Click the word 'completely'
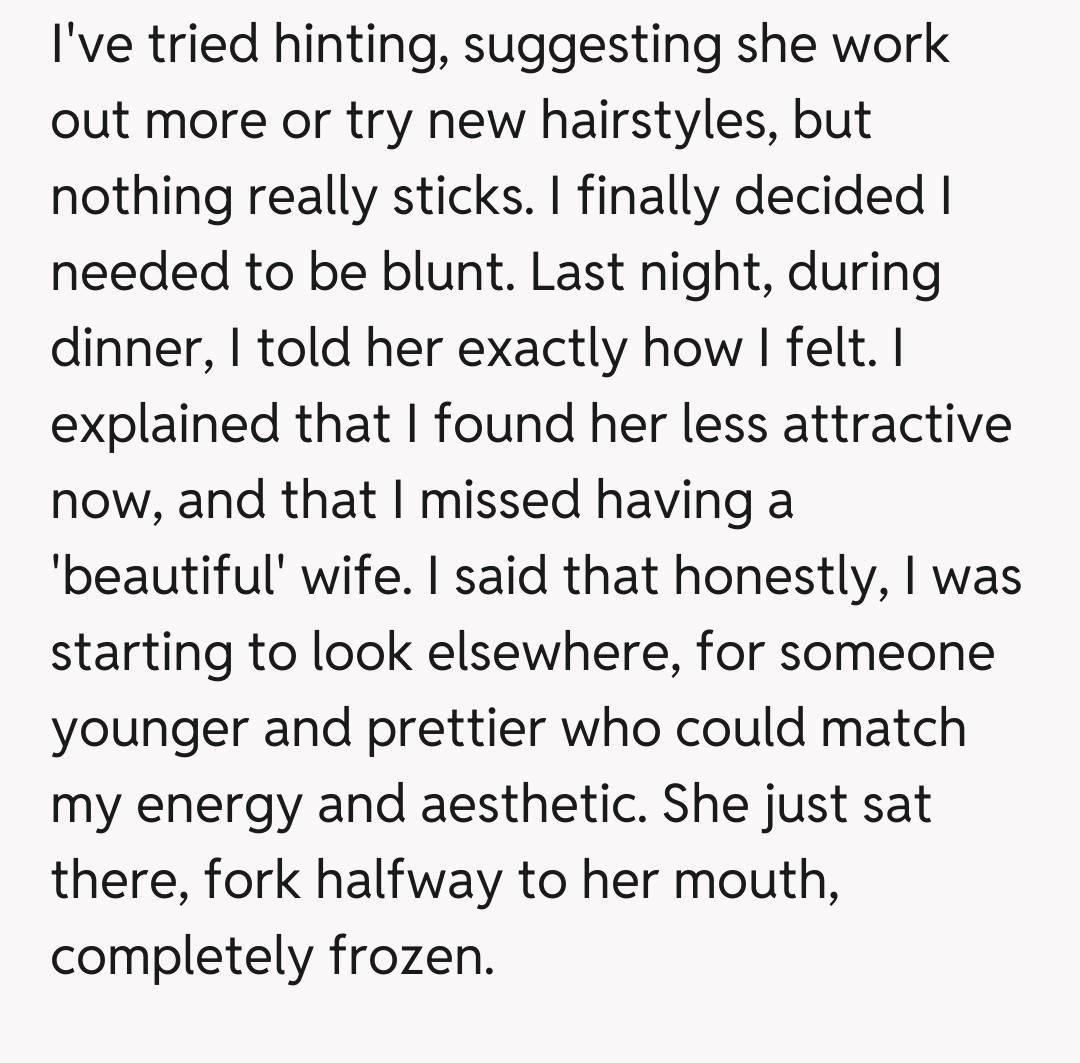The image size is (1080, 1063). click(x=181, y=956)
